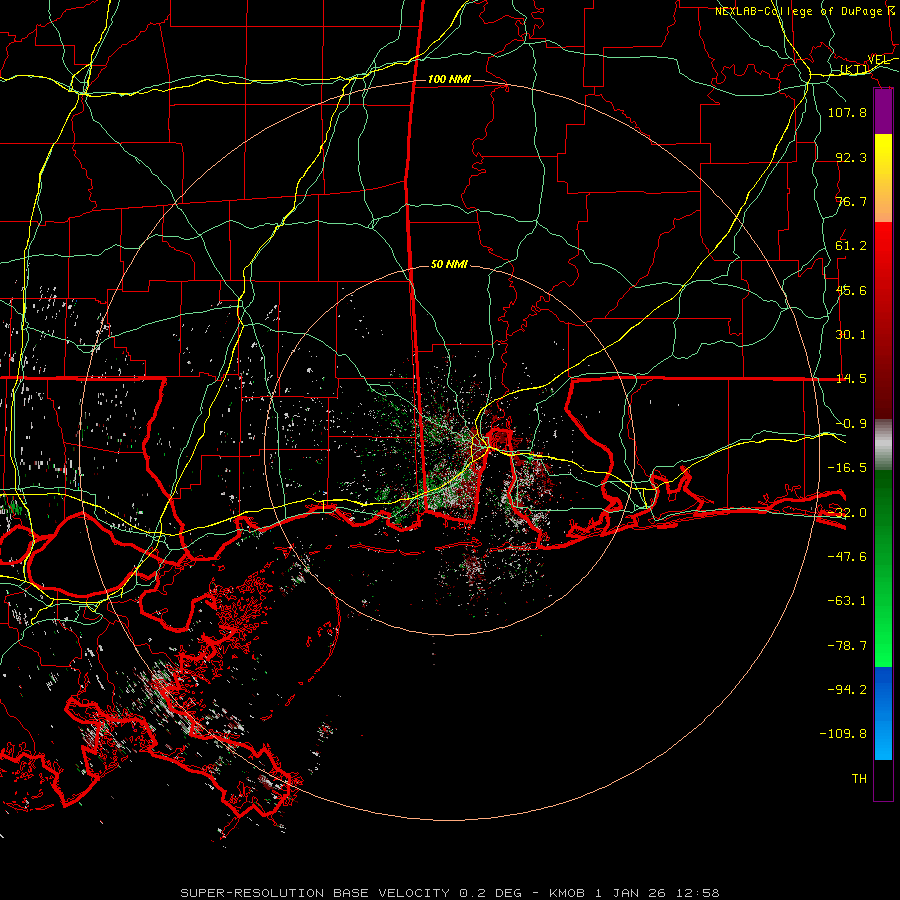Click the TH label on the legend
The image size is (900, 900).
click(x=859, y=779)
